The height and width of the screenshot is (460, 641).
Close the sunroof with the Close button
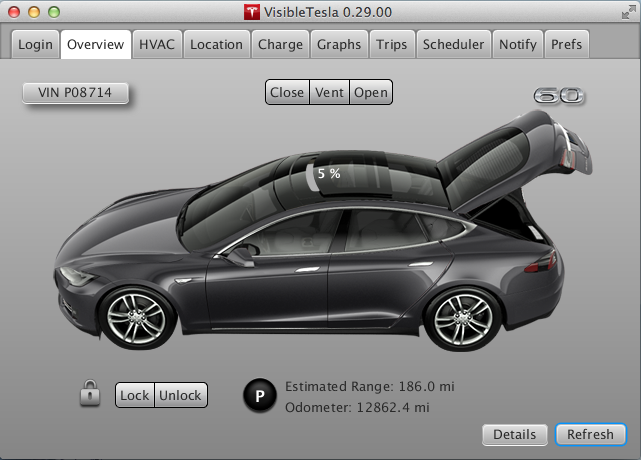point(287,92)
